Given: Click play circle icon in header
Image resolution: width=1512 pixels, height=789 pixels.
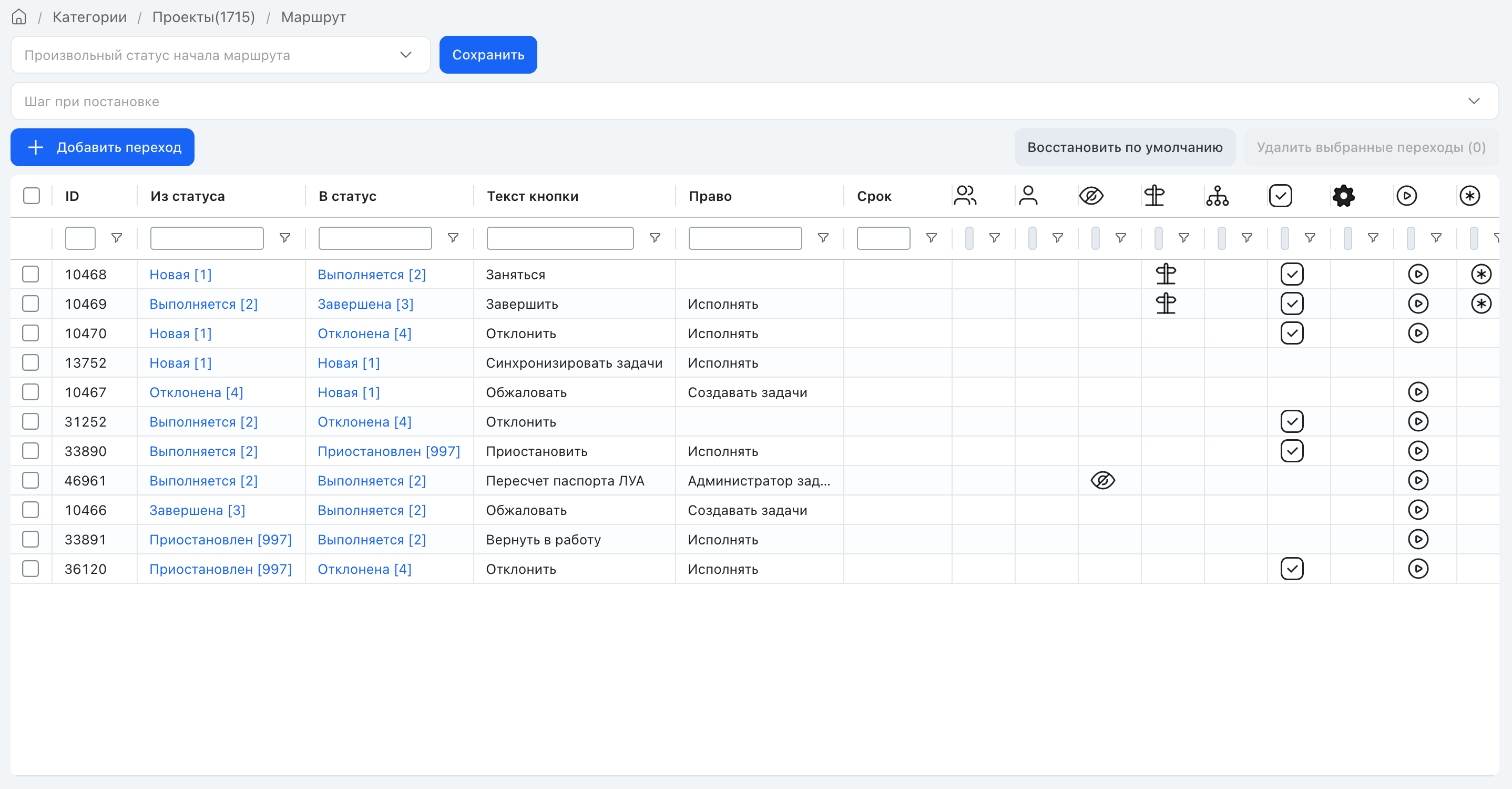Looking at the screenshot, I should [x=1406, y=196].
